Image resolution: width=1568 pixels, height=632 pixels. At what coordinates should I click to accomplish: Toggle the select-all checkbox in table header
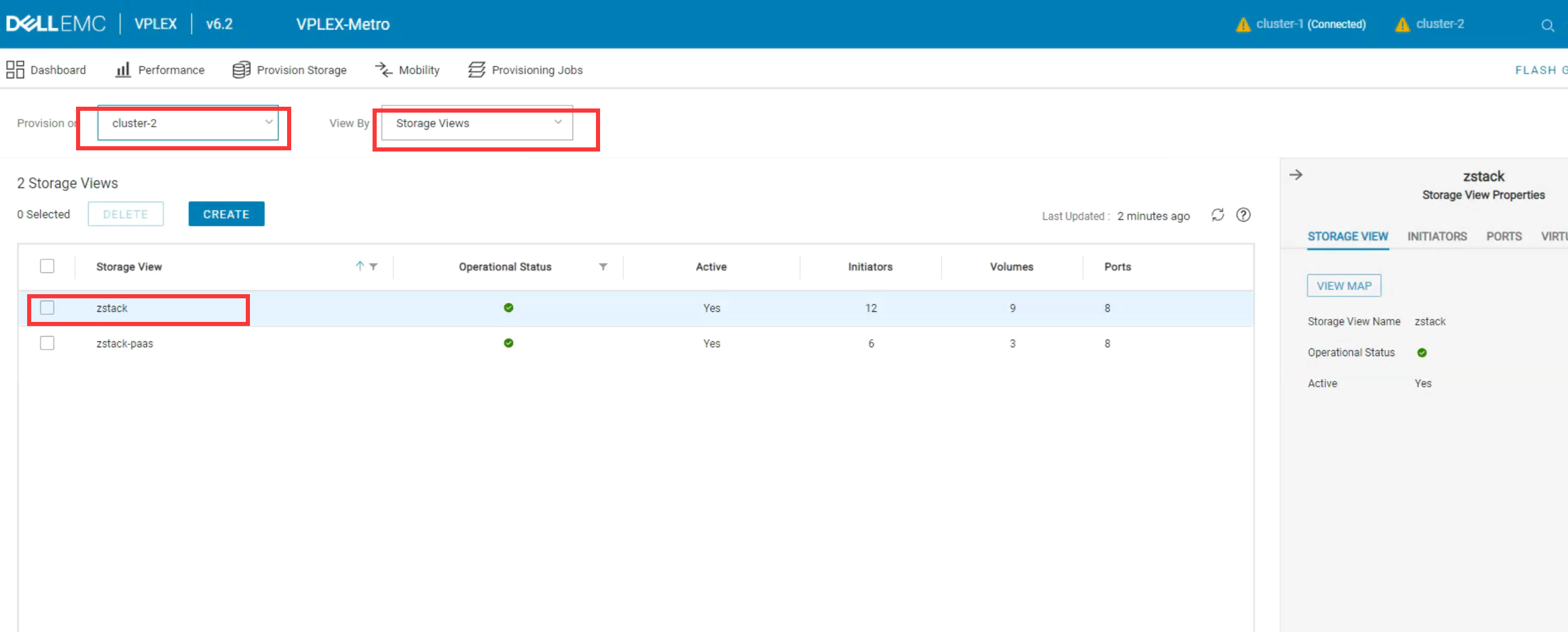pyautogui.click(x=47, y=266)
